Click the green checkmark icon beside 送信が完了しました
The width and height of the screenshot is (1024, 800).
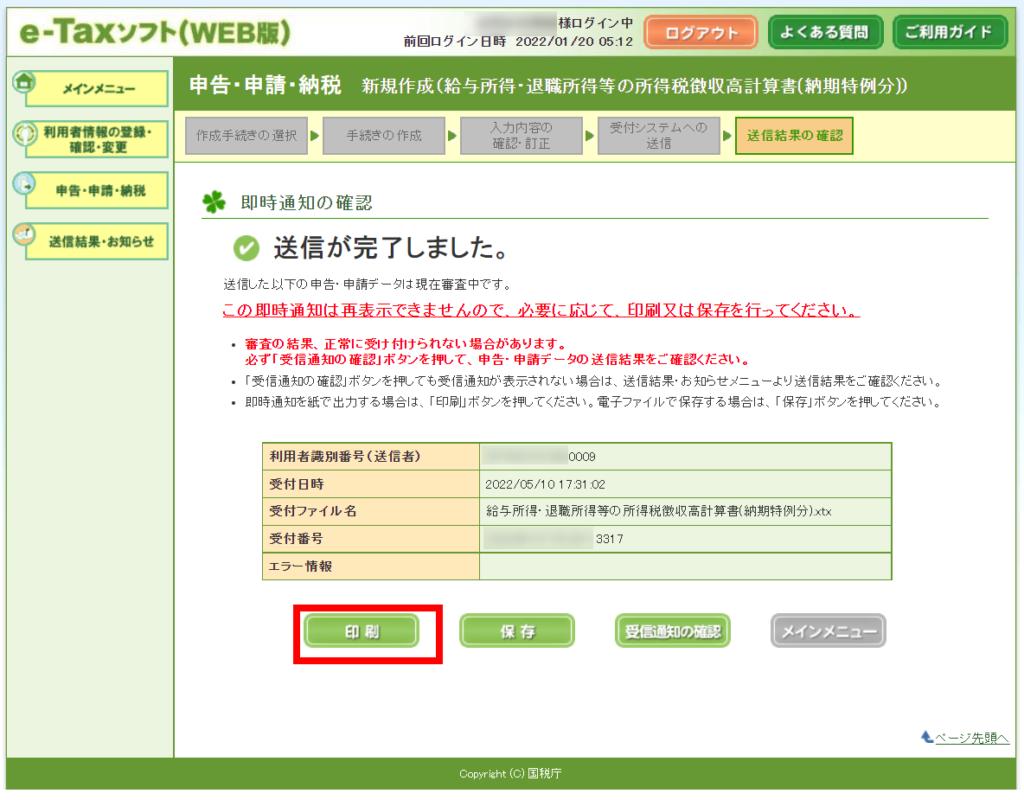[x=245, y=247]
